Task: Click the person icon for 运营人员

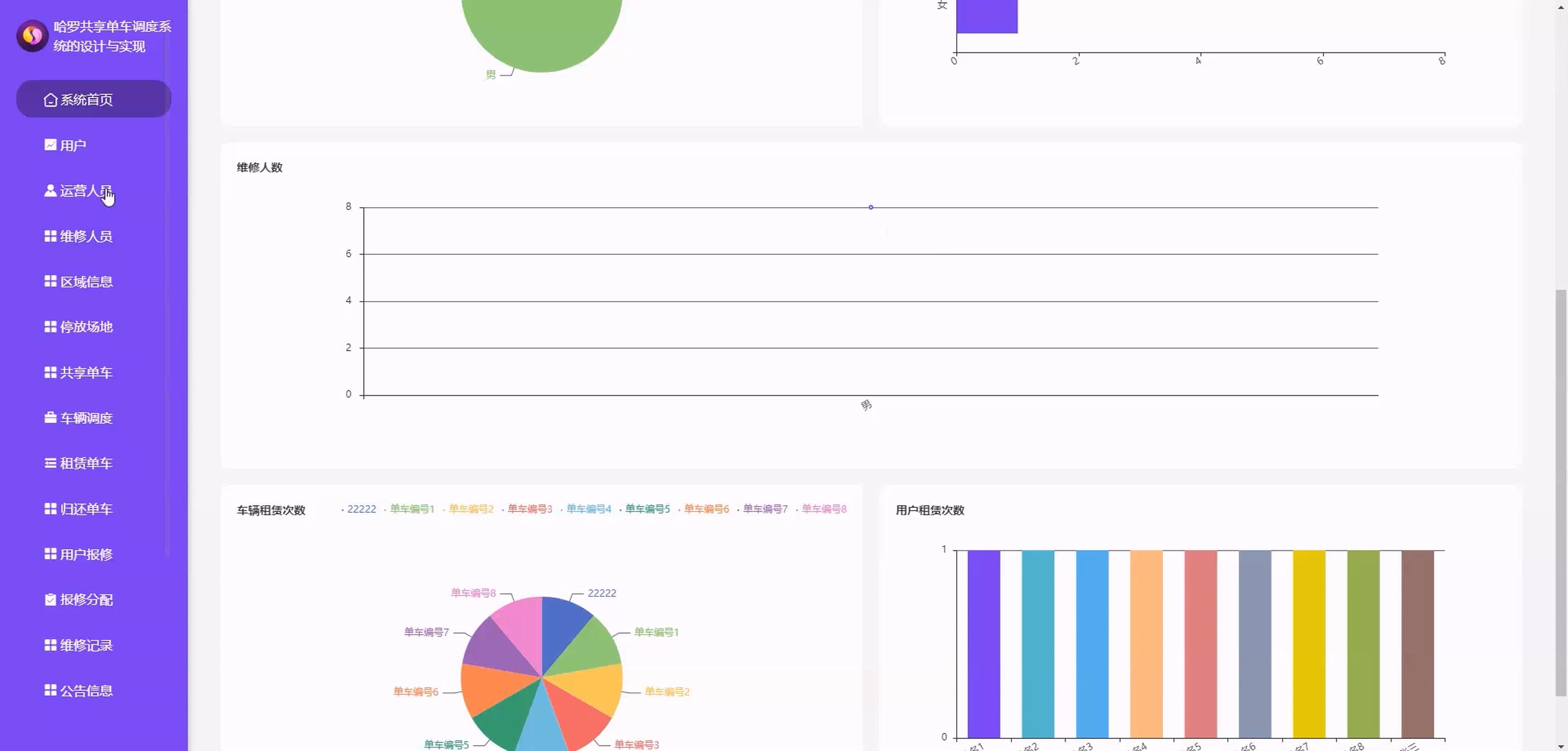Action: coord(50,191)
